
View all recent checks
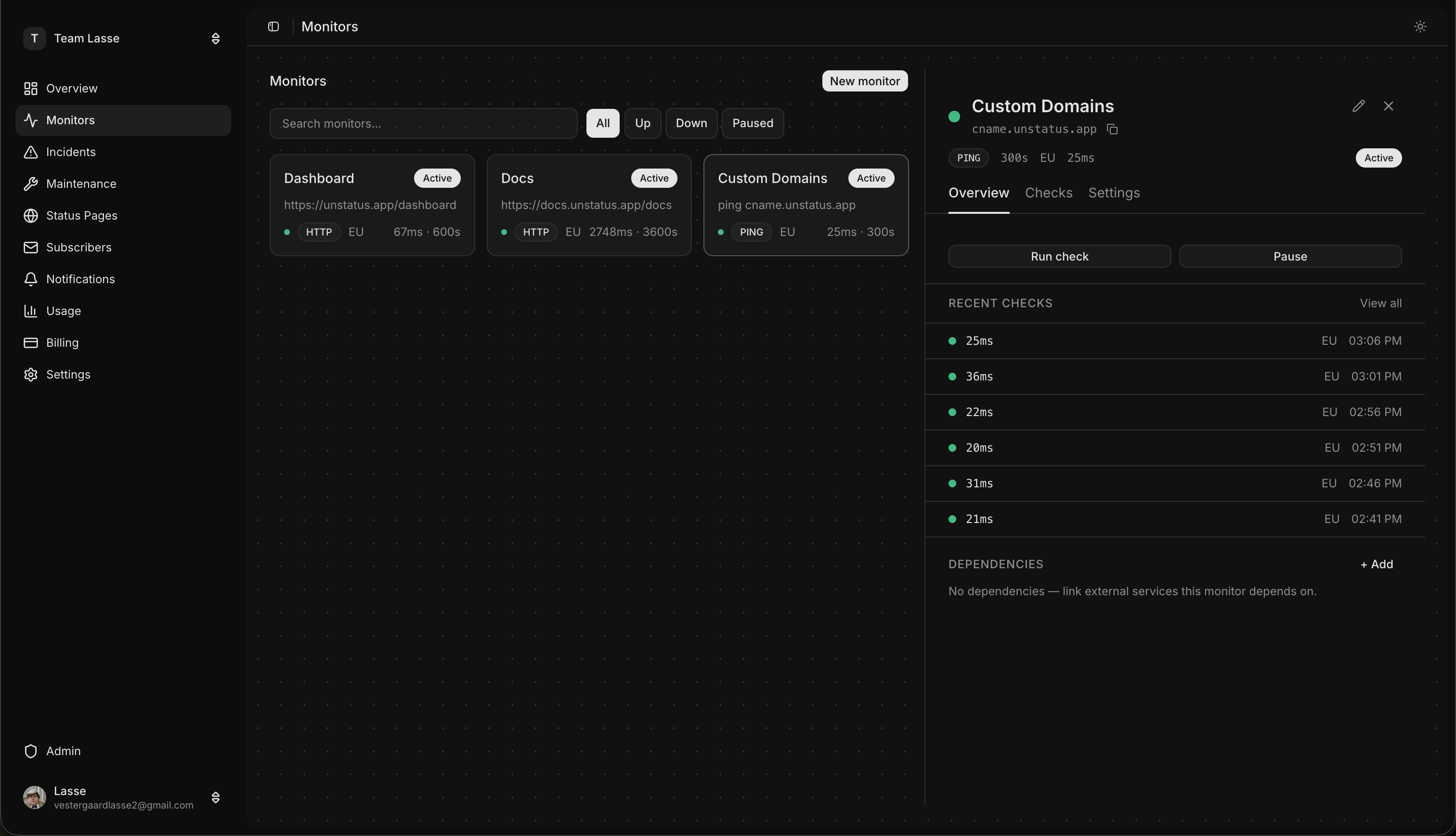point(1380,302)
